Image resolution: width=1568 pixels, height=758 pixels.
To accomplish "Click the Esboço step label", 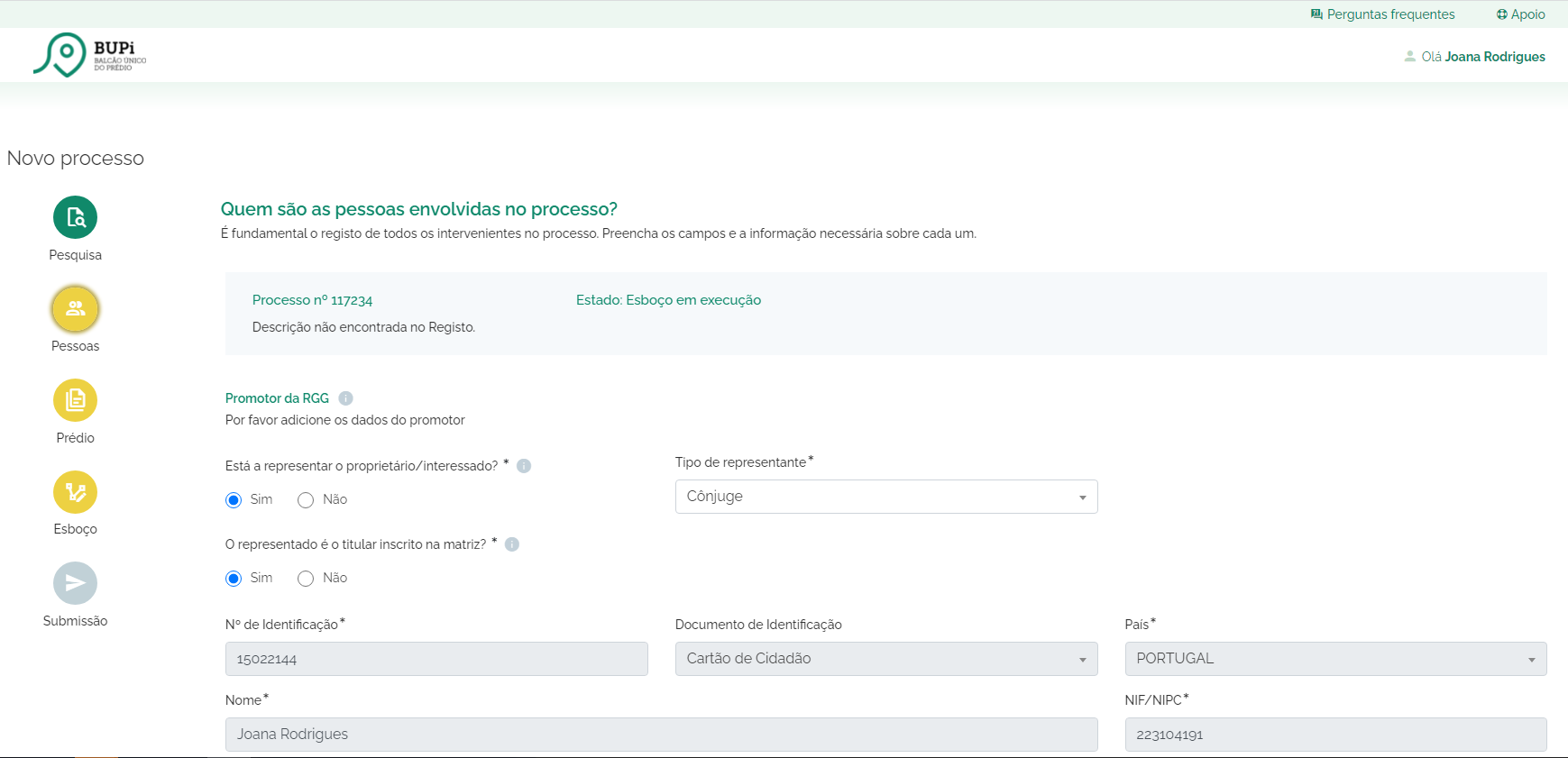I will click(75, 529).
